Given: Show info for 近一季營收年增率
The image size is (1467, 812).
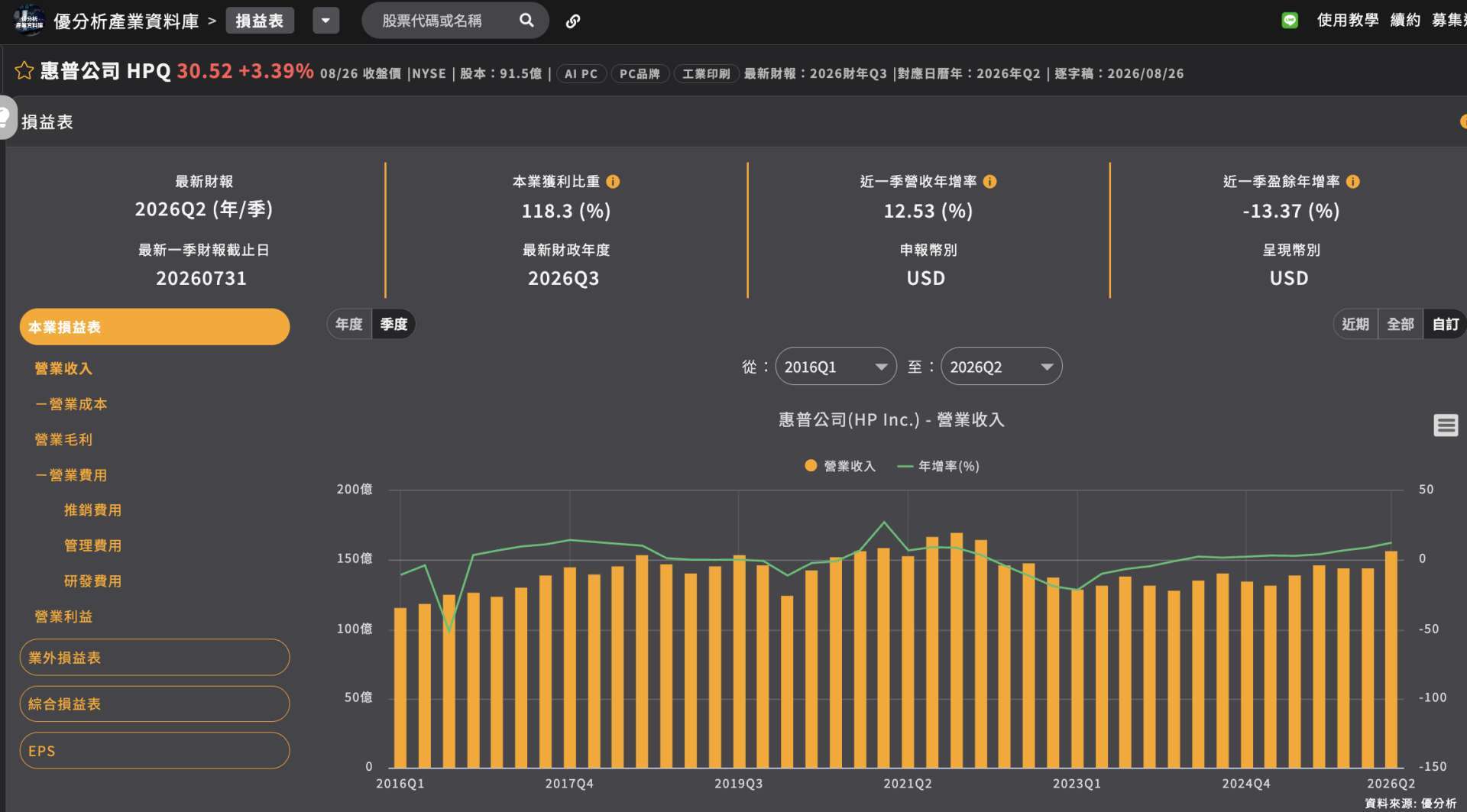Looking at the screenshot, I should pyautogui.click(x=989, y=182).
